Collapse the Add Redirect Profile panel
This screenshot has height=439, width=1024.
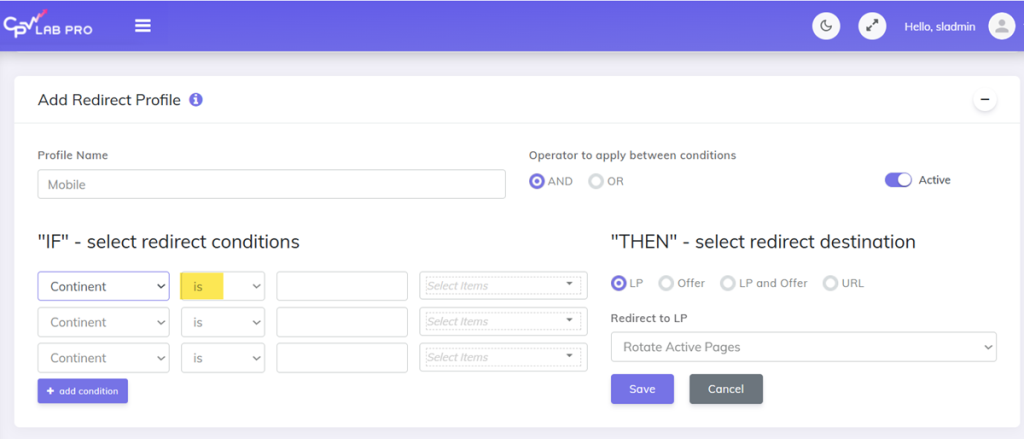pyautogui.click(x=985, y=100)
